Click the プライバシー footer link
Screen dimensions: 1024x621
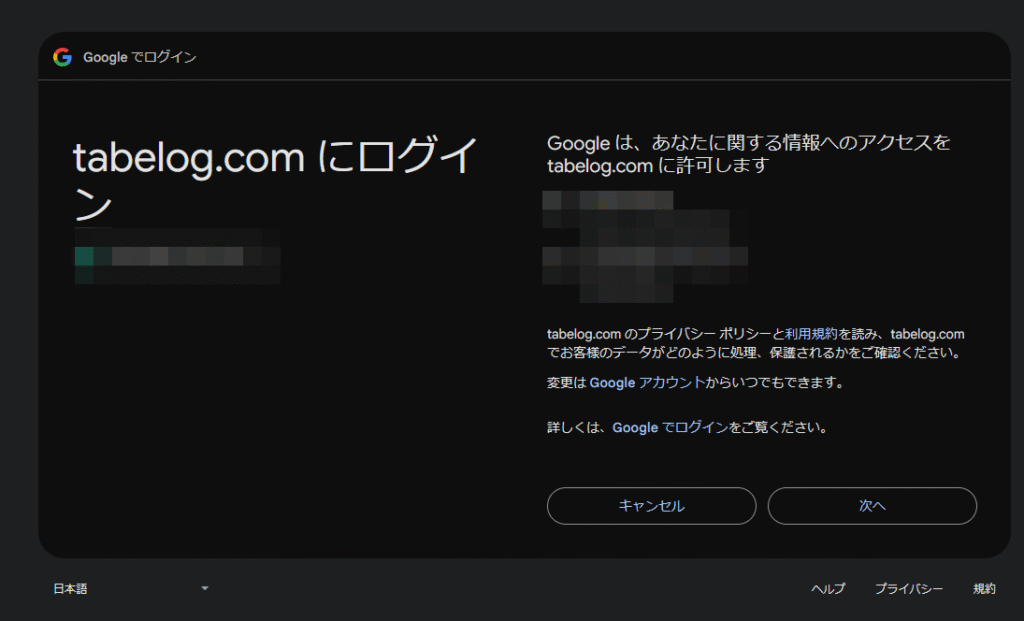point(908,588)
